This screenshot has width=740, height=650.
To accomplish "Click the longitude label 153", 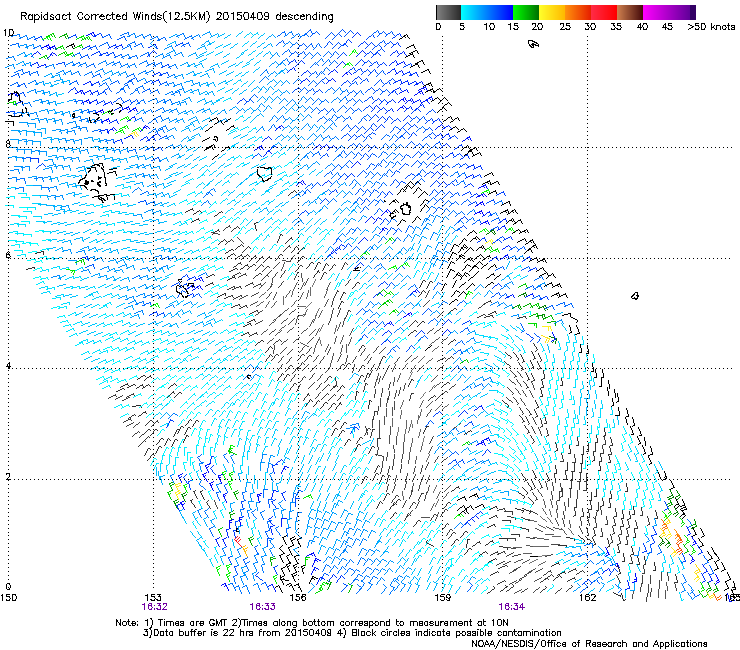I will 153,598.
